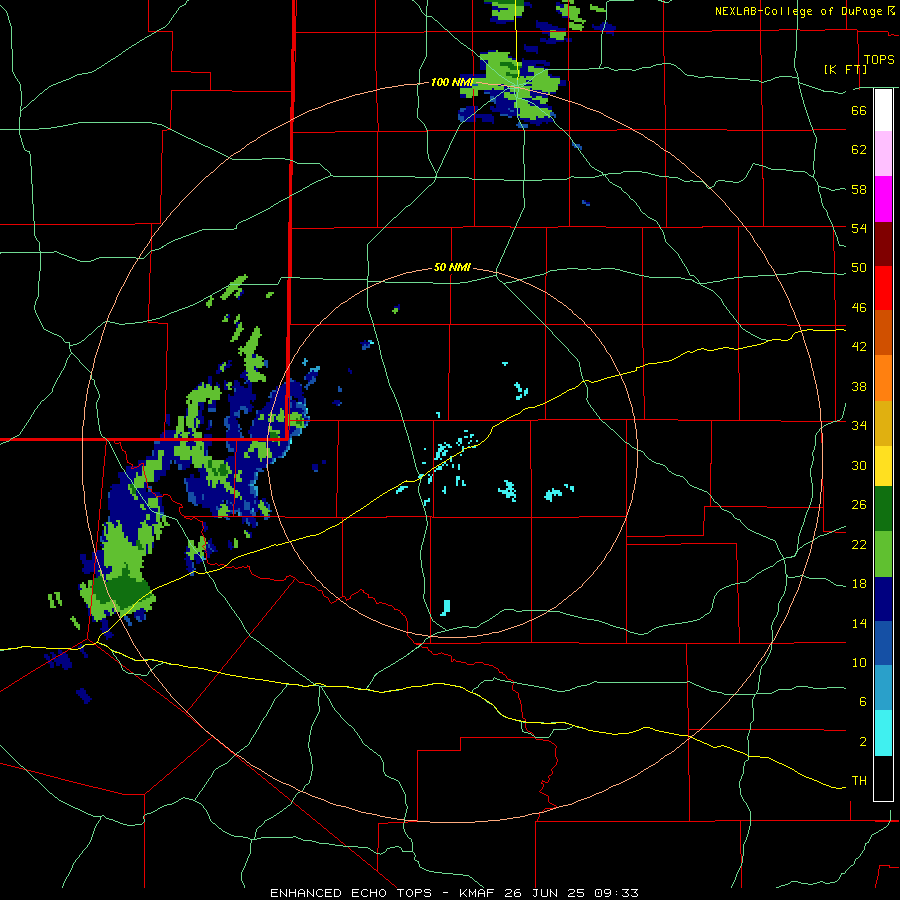This screenshot has height=900, width=900.
Task: Select the dark green swatch near 26
Action: point(883,509)
